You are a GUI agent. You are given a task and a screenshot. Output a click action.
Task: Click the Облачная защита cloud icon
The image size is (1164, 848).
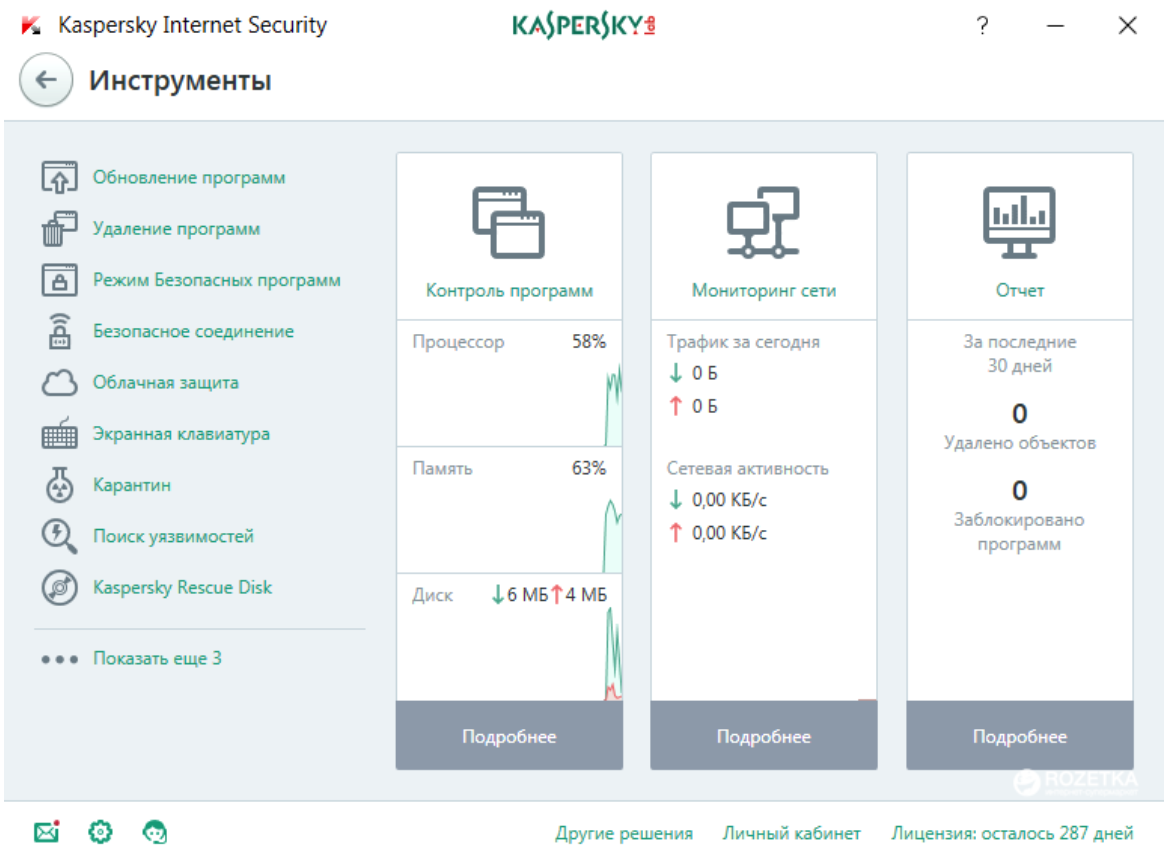click(x=59, y=382)
